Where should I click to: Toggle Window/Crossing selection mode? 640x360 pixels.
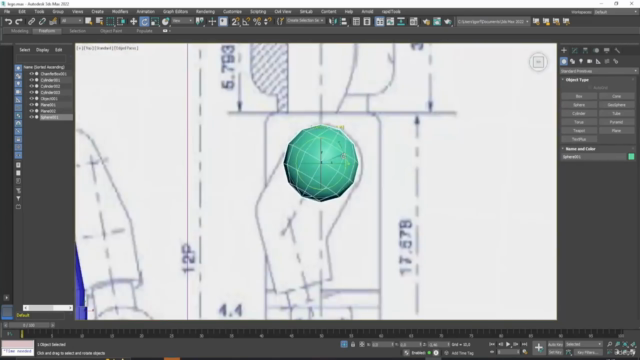121,22
